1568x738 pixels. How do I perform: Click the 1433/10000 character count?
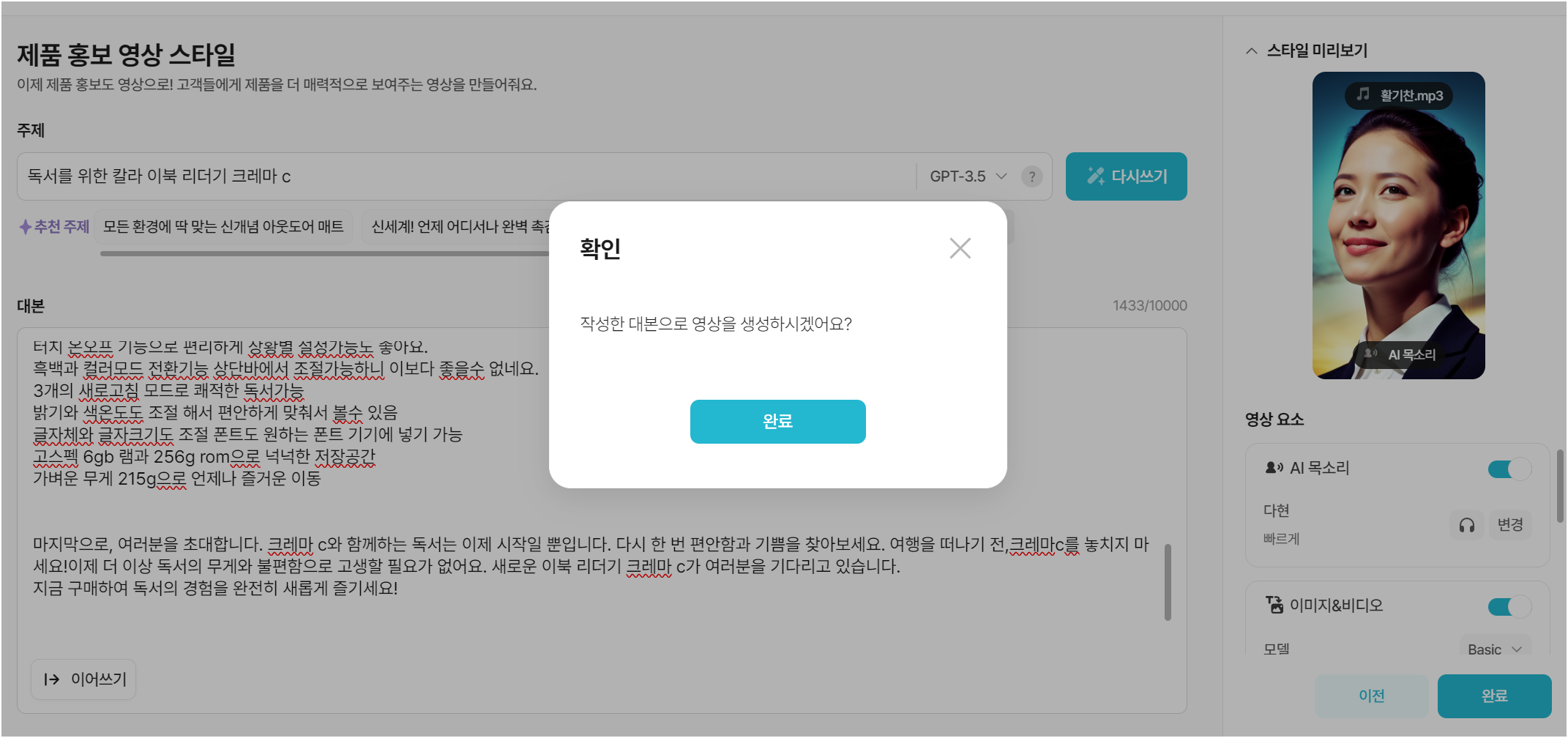(x=1150, y=306)
